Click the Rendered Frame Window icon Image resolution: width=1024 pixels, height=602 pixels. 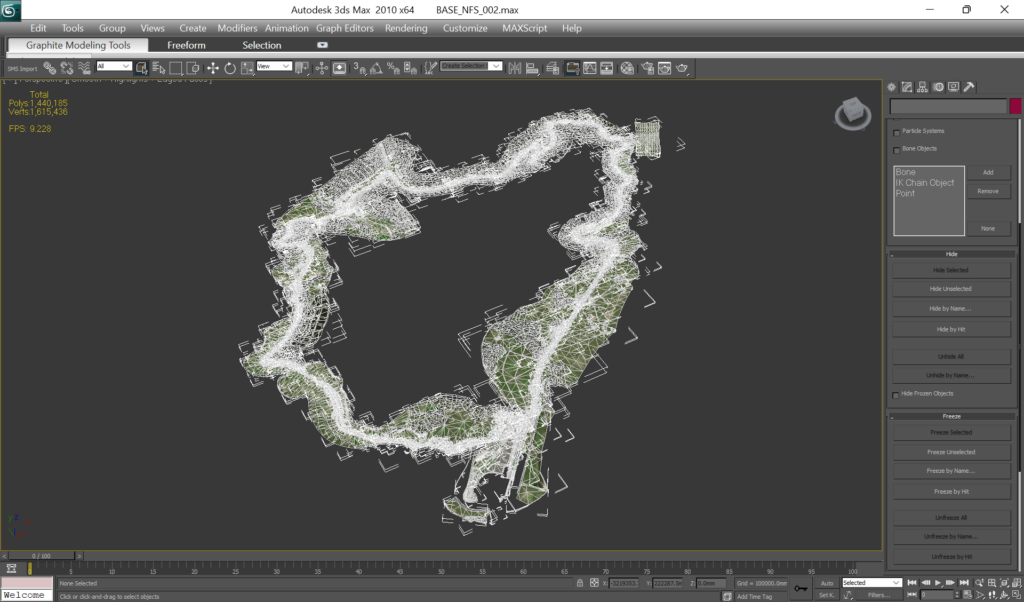coord(665,68)
